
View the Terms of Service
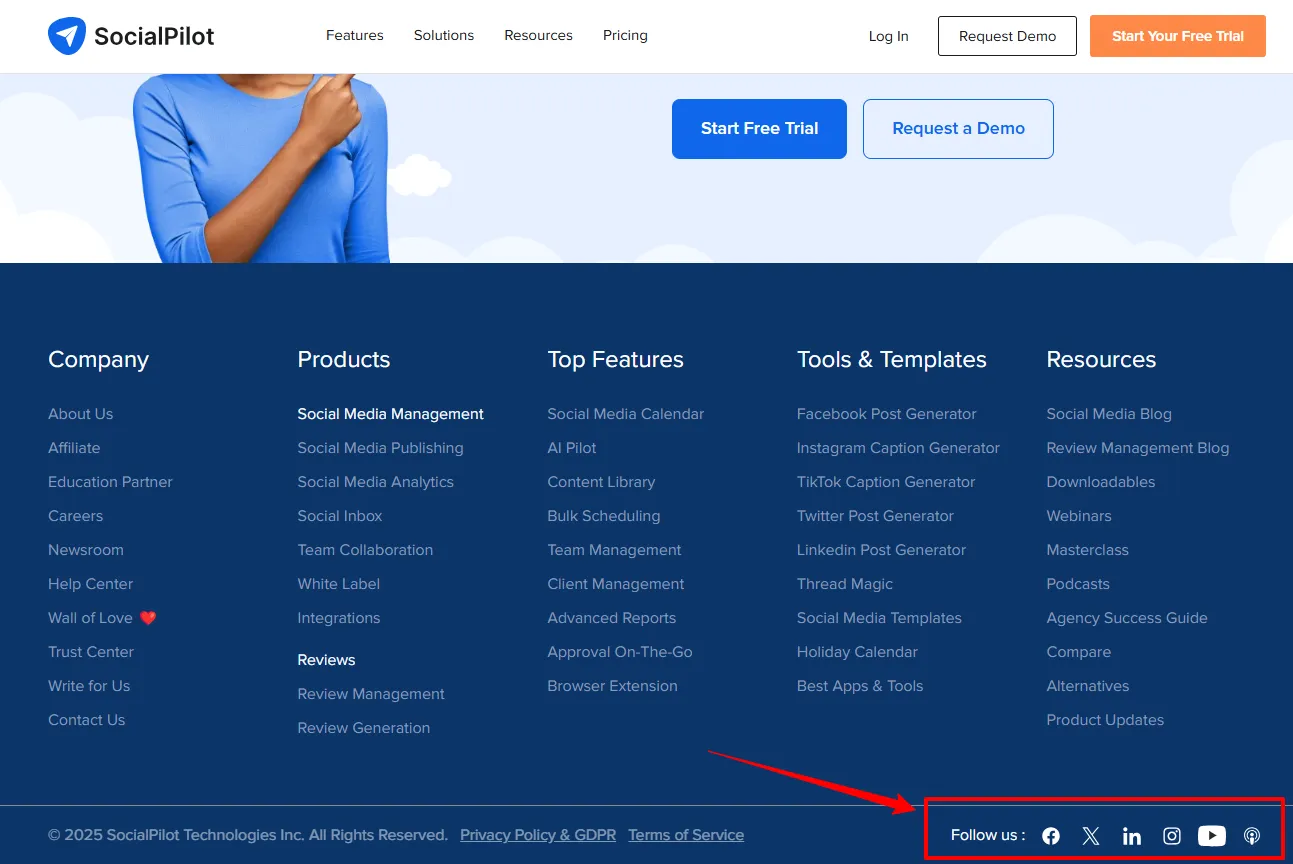pyautogui.click(x=685, y=834)
